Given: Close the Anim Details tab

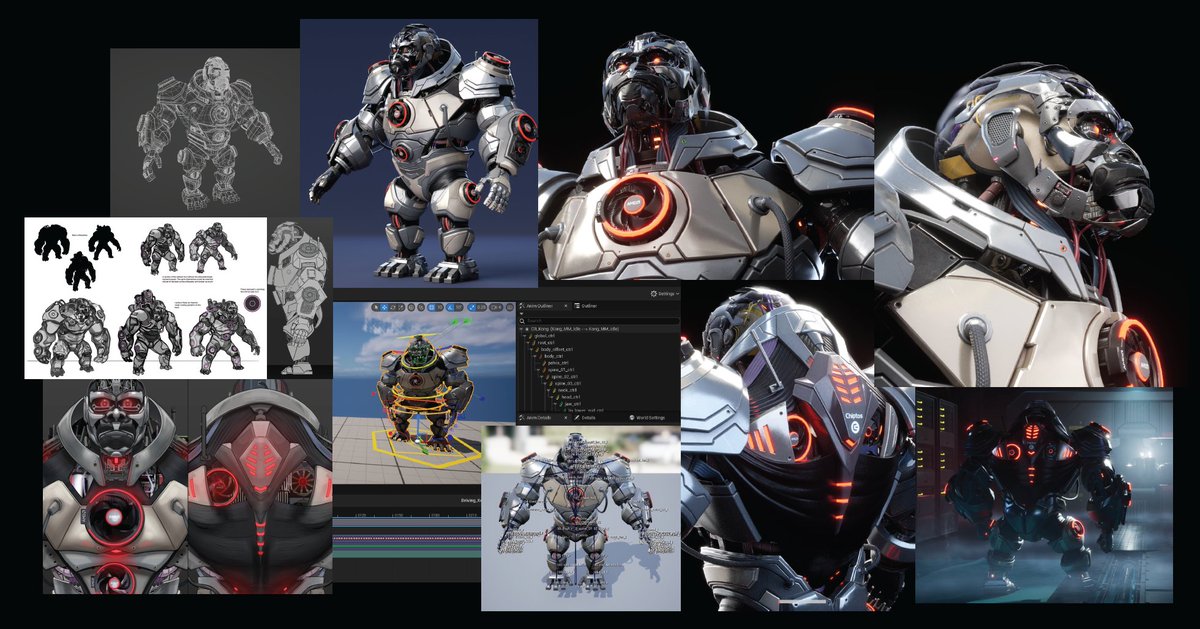Looking at the screenshot, I should click(566, 418).
